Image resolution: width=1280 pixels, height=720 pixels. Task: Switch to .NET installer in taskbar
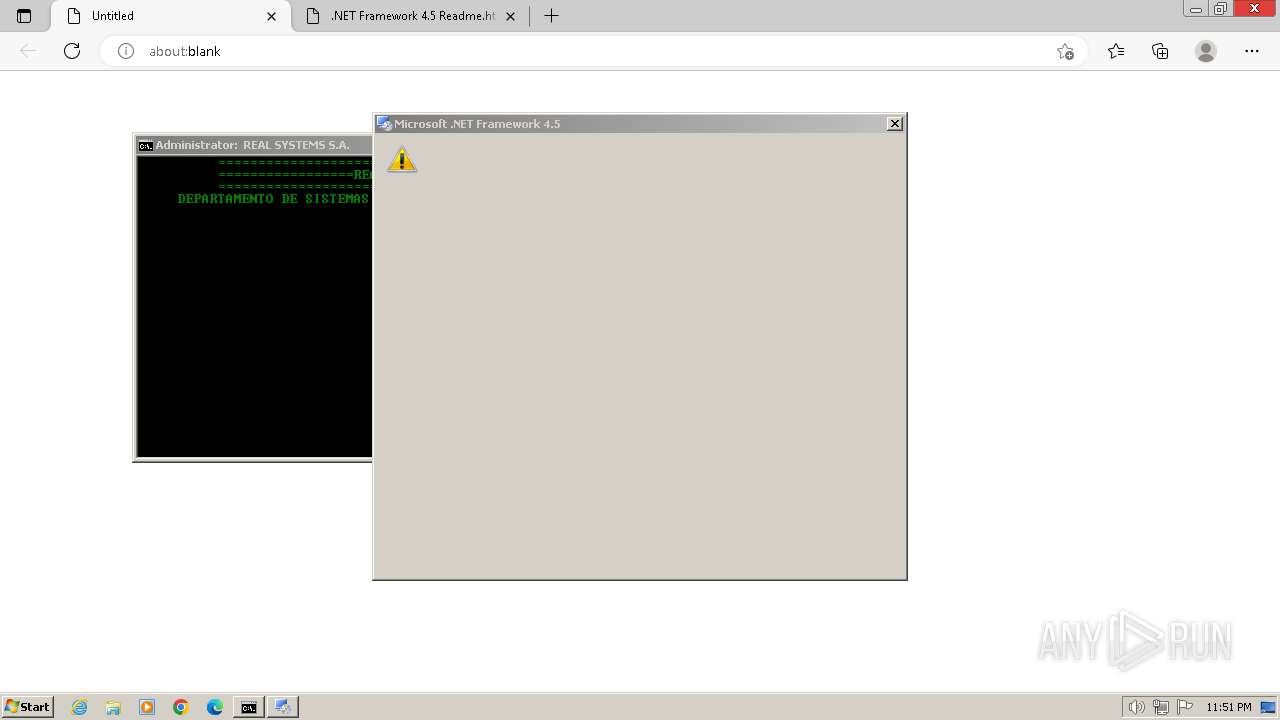(x=283, y=707)
